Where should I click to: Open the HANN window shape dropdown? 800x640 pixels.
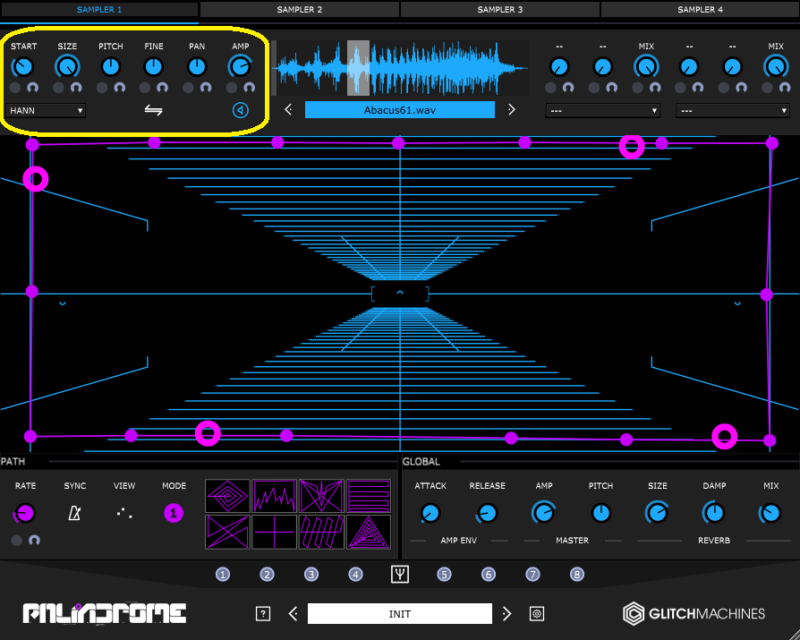click(46, 110)
